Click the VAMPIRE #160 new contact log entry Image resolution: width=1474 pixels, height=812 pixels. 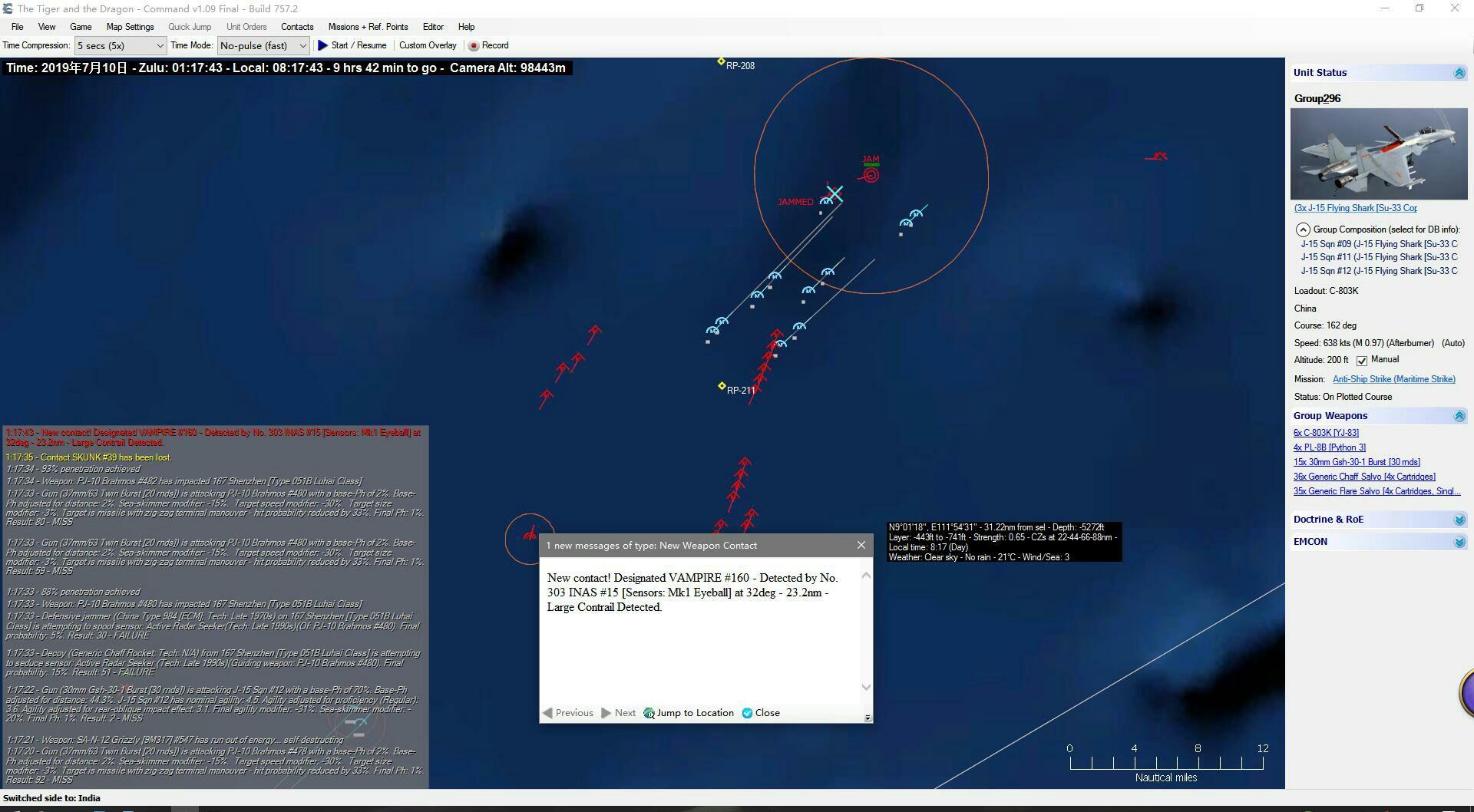pyautogui.click(x=213, y=437)
